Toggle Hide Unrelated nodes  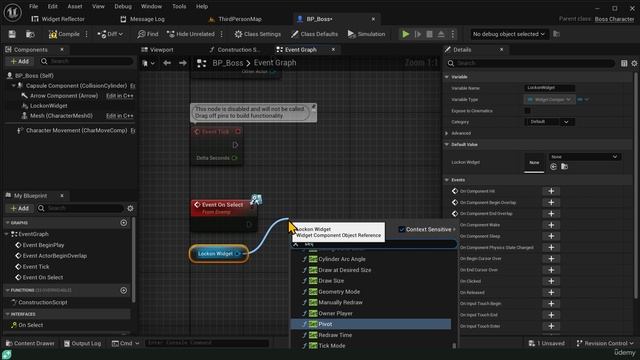click(191, 34)
